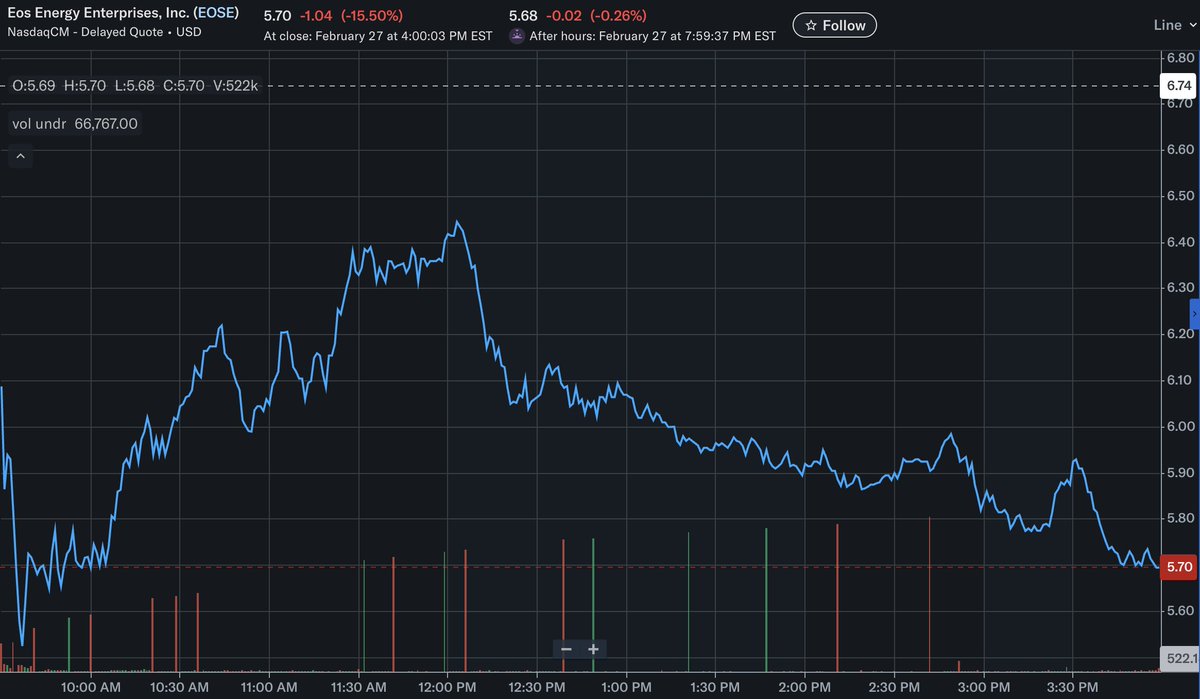This screenshot has height=699, width=1200.
Task: Open the Line chart type dropdown
Action: click(x=1170, y=24)
